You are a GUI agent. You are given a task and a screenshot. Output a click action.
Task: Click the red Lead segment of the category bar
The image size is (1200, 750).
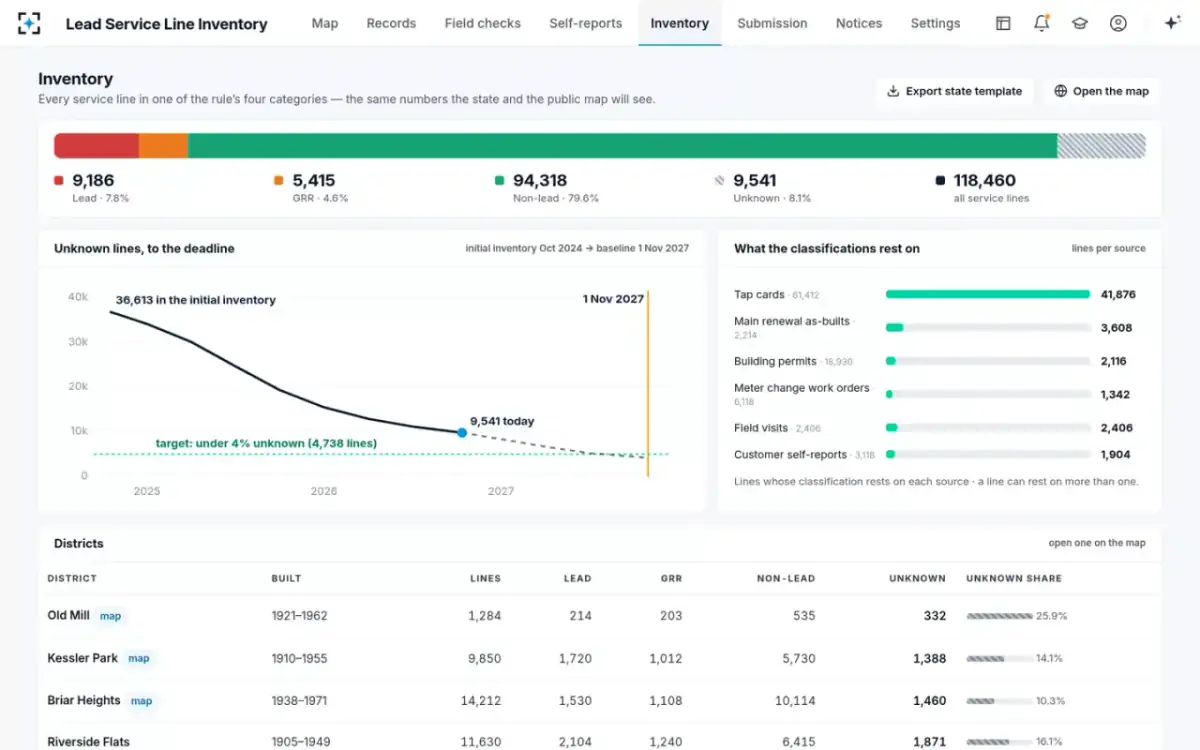pyautogui.click(x=96, y=146)
